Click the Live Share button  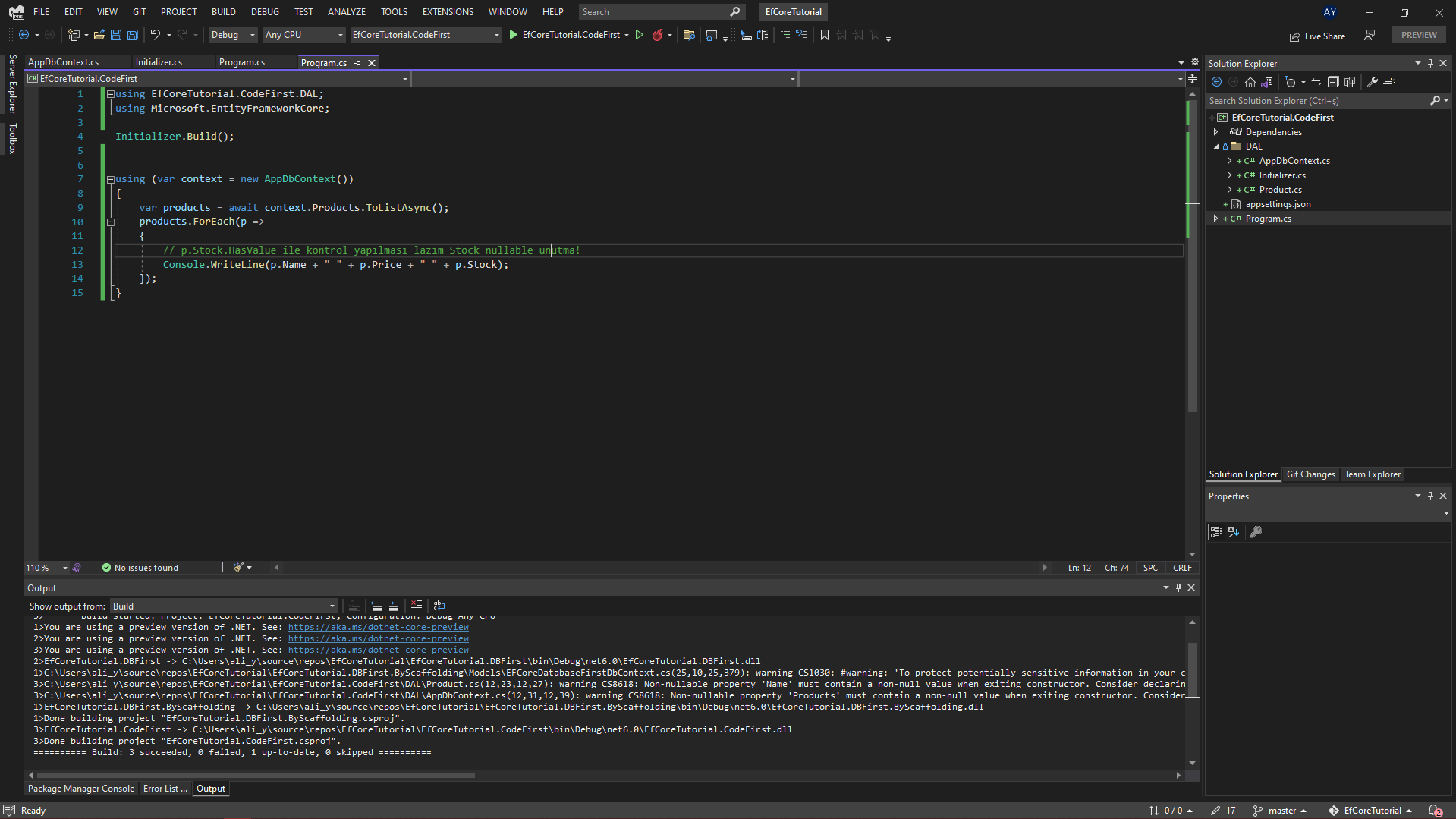[x=1318, y=36]
